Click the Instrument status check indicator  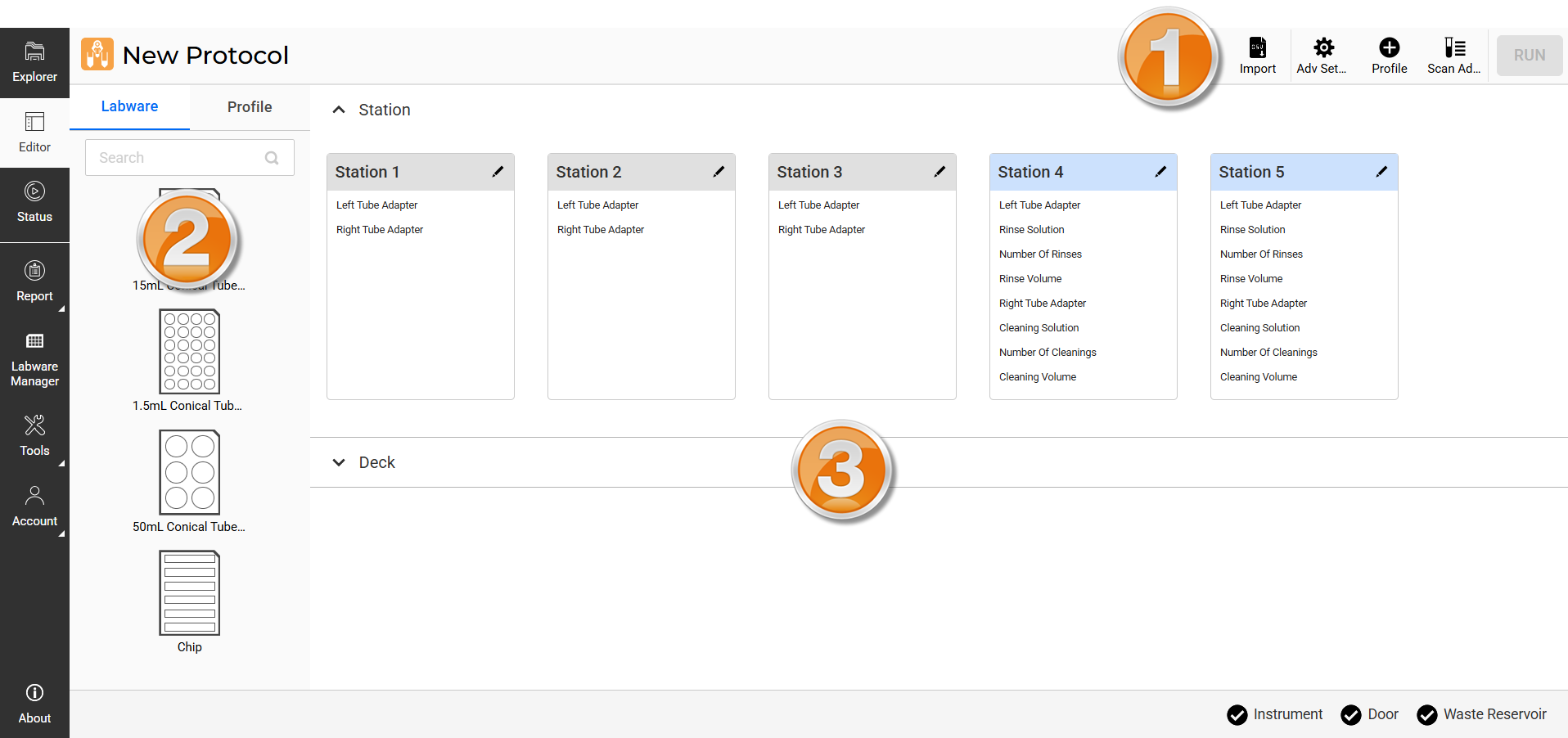(1237, 714)
